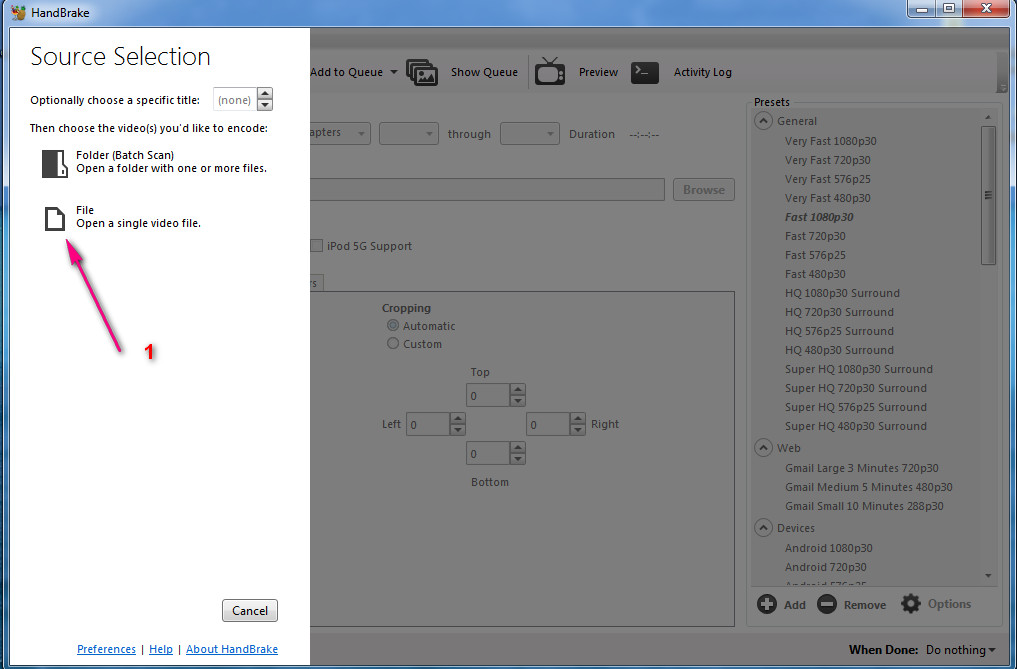Click the presets scrollbar down arrow
The image size is (1017, 669).
[x=988, y=576]
